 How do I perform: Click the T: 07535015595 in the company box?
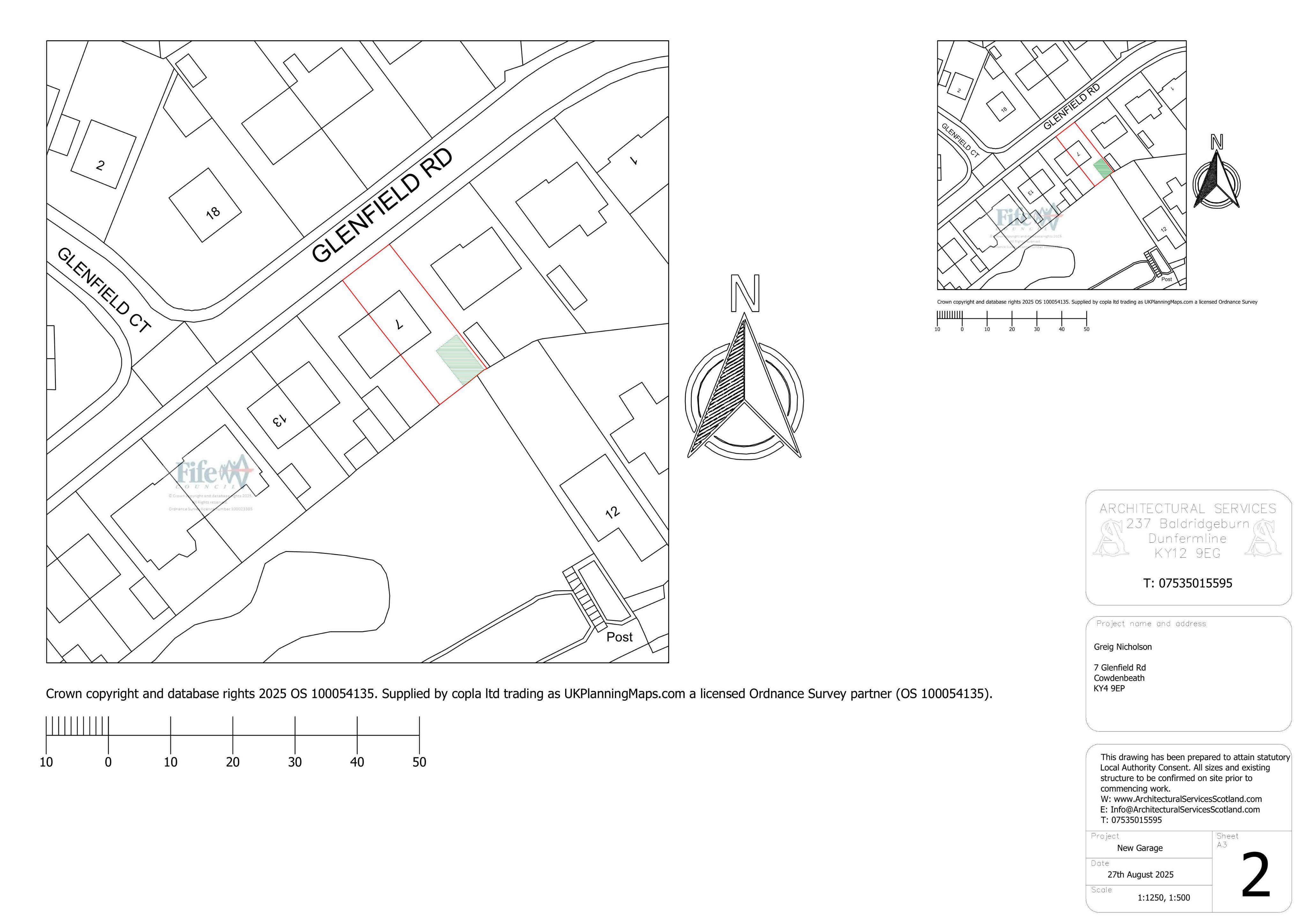[x=1188, y=583]
